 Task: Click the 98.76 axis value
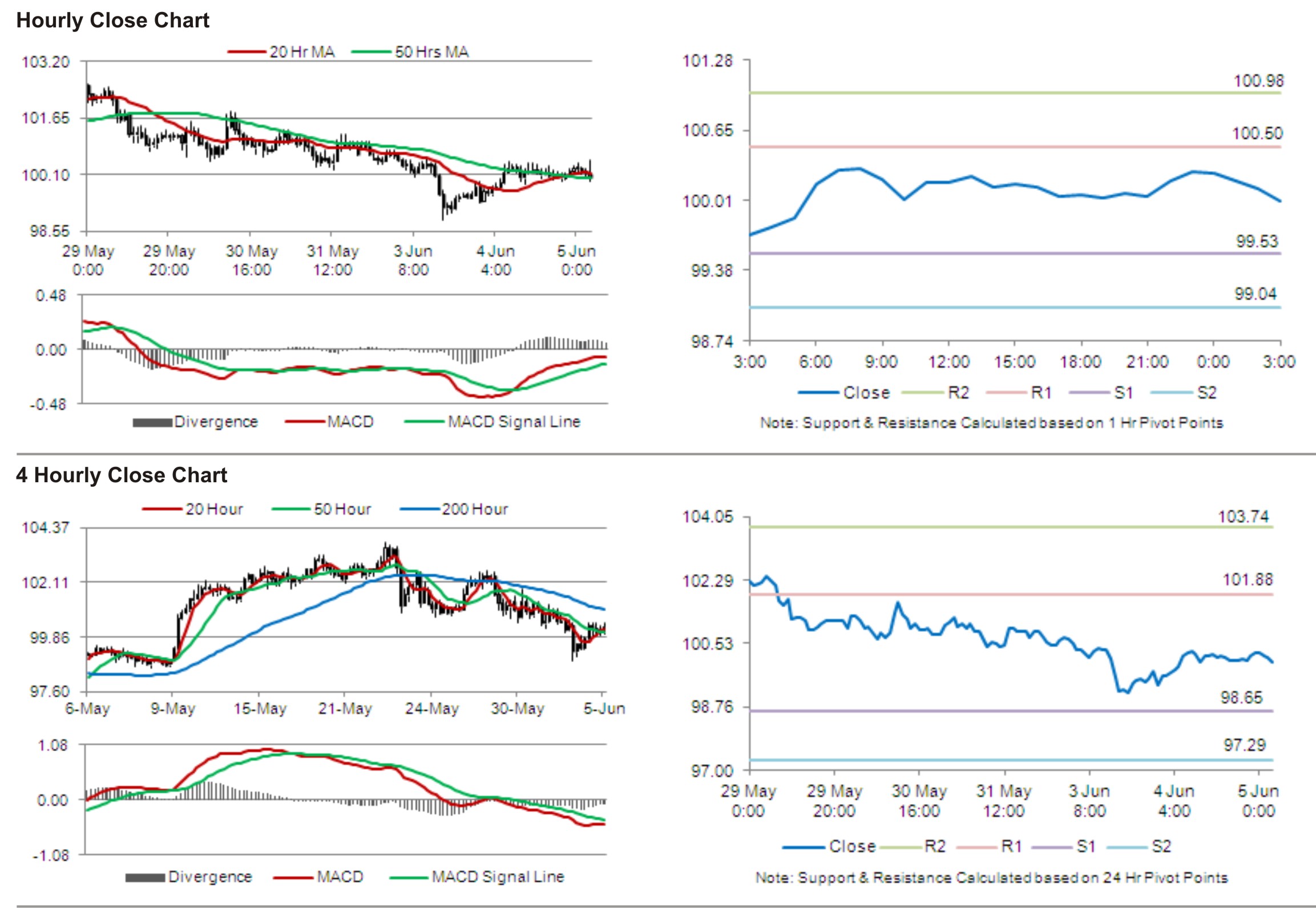[712, 707]
